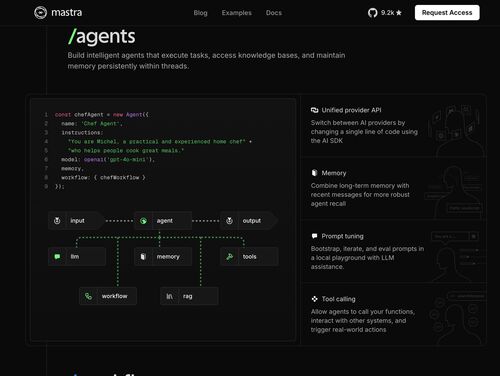Image resolution: width=500 pixels, height=376 pixels.
Task: Click the llm node label
Action: click(x=75, y=256)
